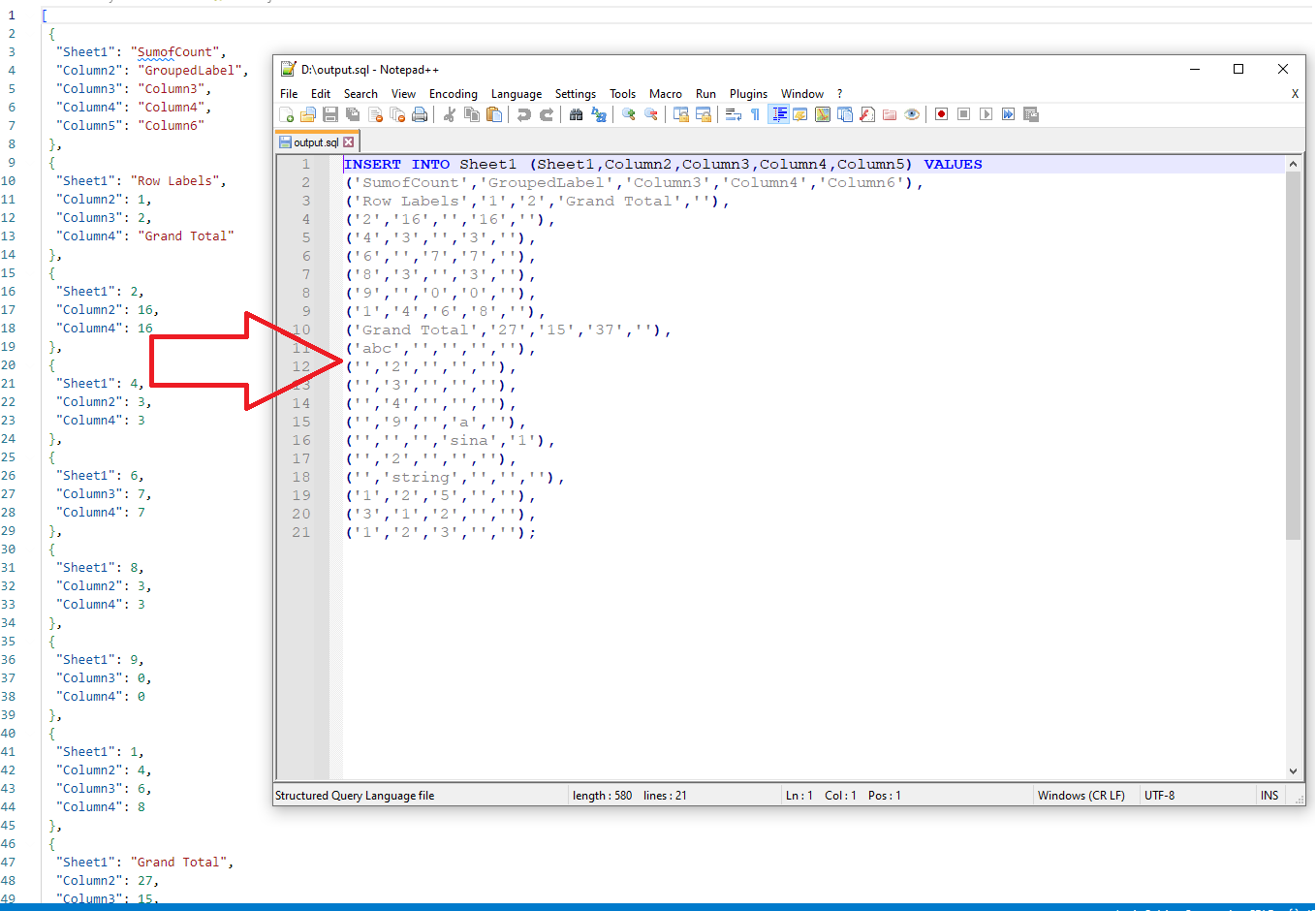Toggle file monitoring eye icon

pos(912,114)
